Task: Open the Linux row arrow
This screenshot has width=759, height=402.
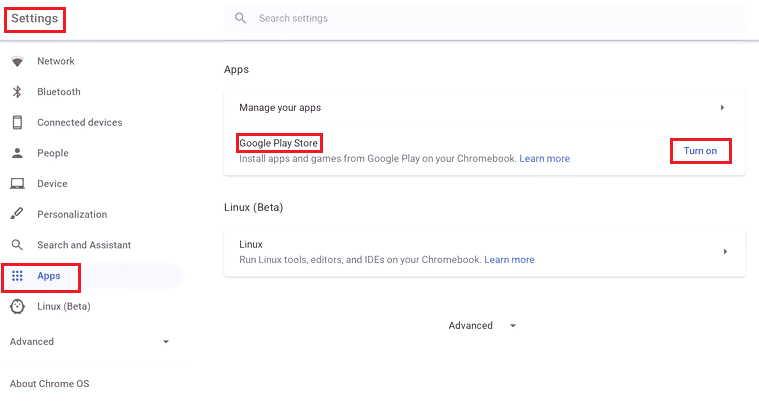Action: (725, 251)
